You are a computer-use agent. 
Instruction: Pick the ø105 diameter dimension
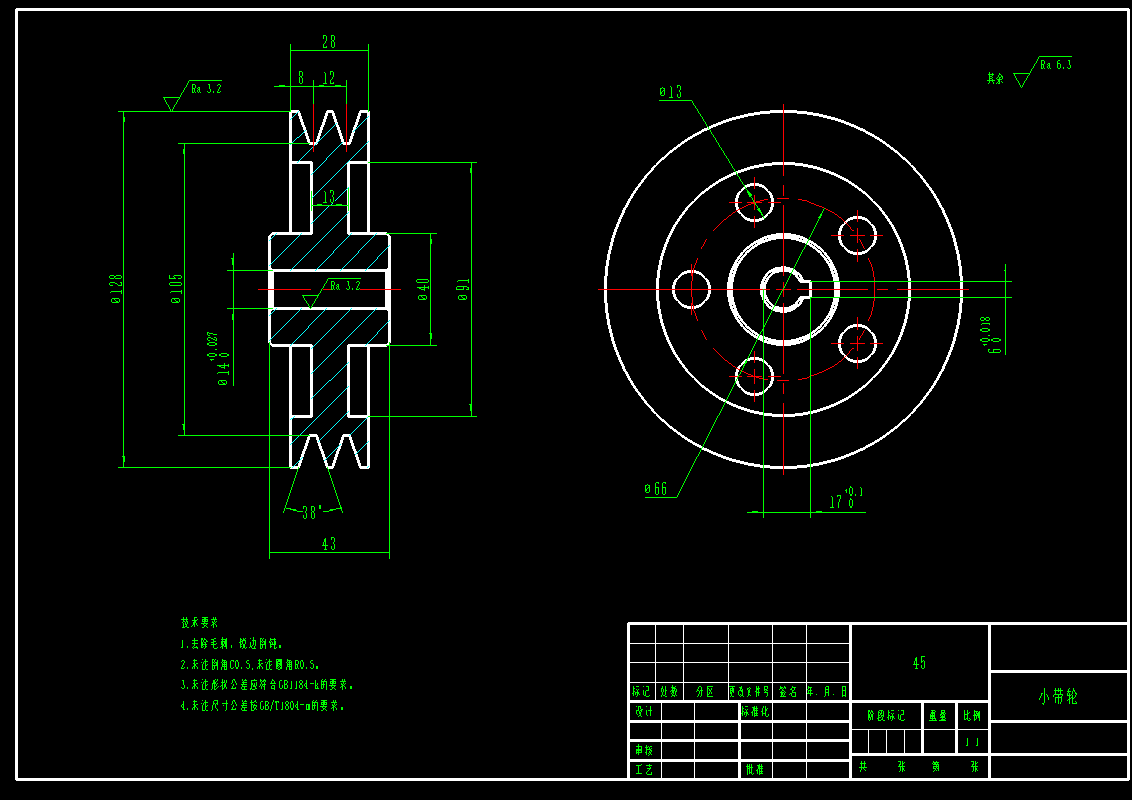(x=177, y=289)
